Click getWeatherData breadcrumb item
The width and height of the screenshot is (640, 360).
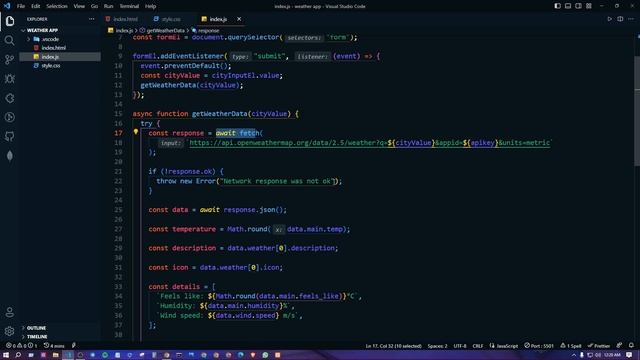[x=165, y=31]
